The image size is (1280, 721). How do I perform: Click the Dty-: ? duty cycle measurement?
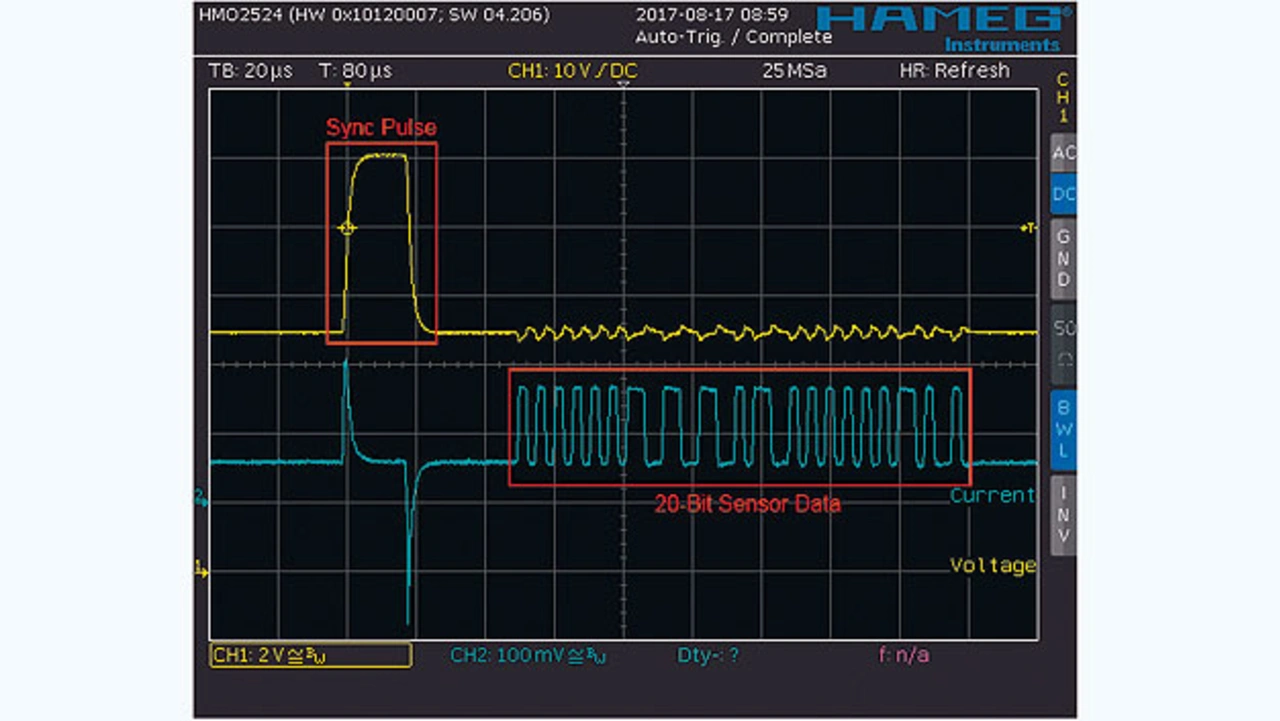point(708,655)
